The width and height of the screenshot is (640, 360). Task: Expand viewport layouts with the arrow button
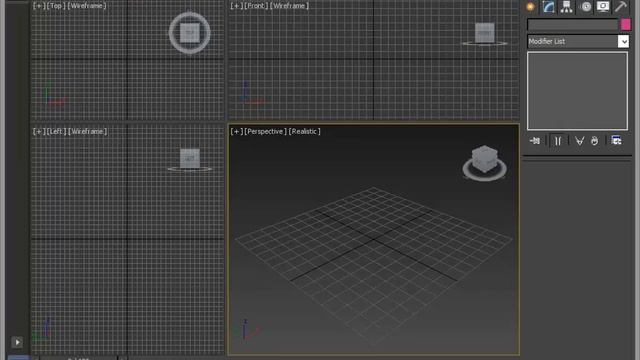tap(17, 342)
